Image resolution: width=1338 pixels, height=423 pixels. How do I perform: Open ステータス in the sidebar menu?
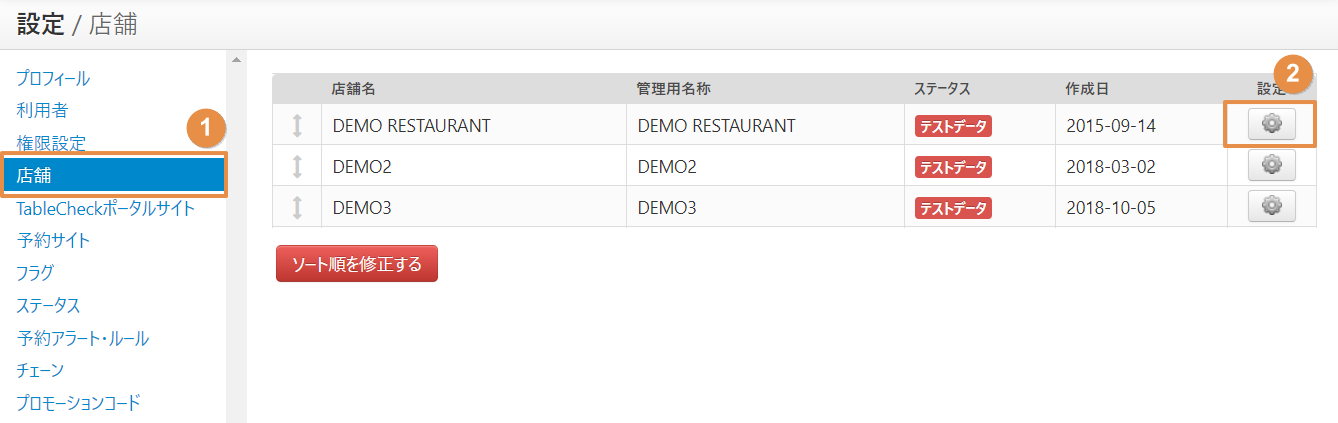click(48, 305)
